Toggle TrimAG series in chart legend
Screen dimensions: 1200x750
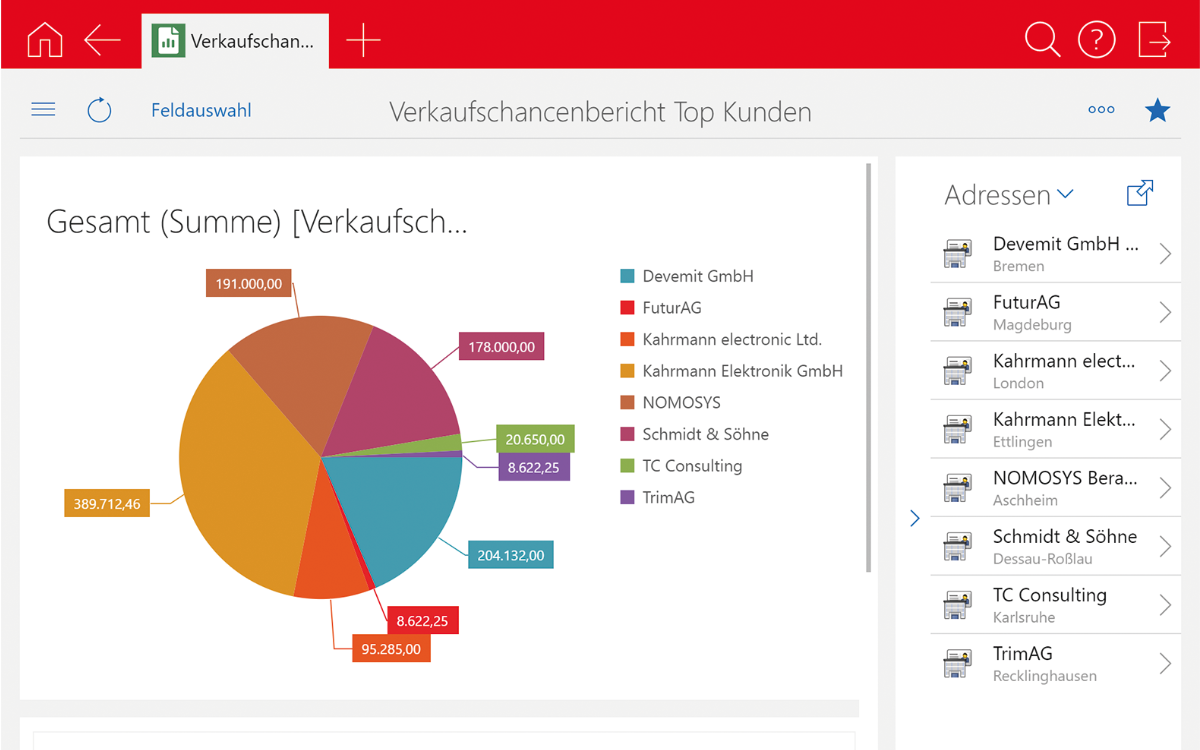pos(668,497)
